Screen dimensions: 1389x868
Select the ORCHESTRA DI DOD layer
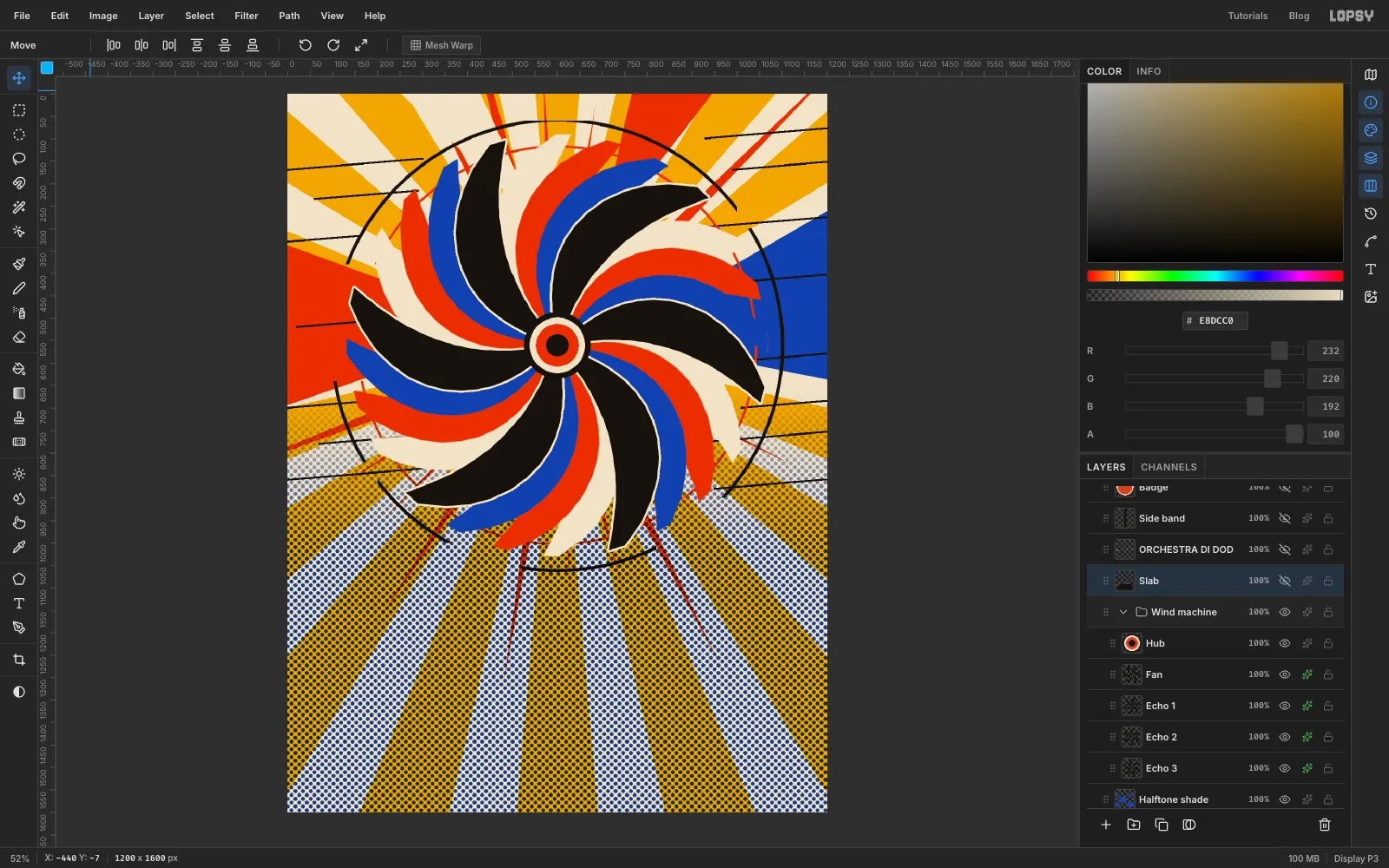point(1215,549)
